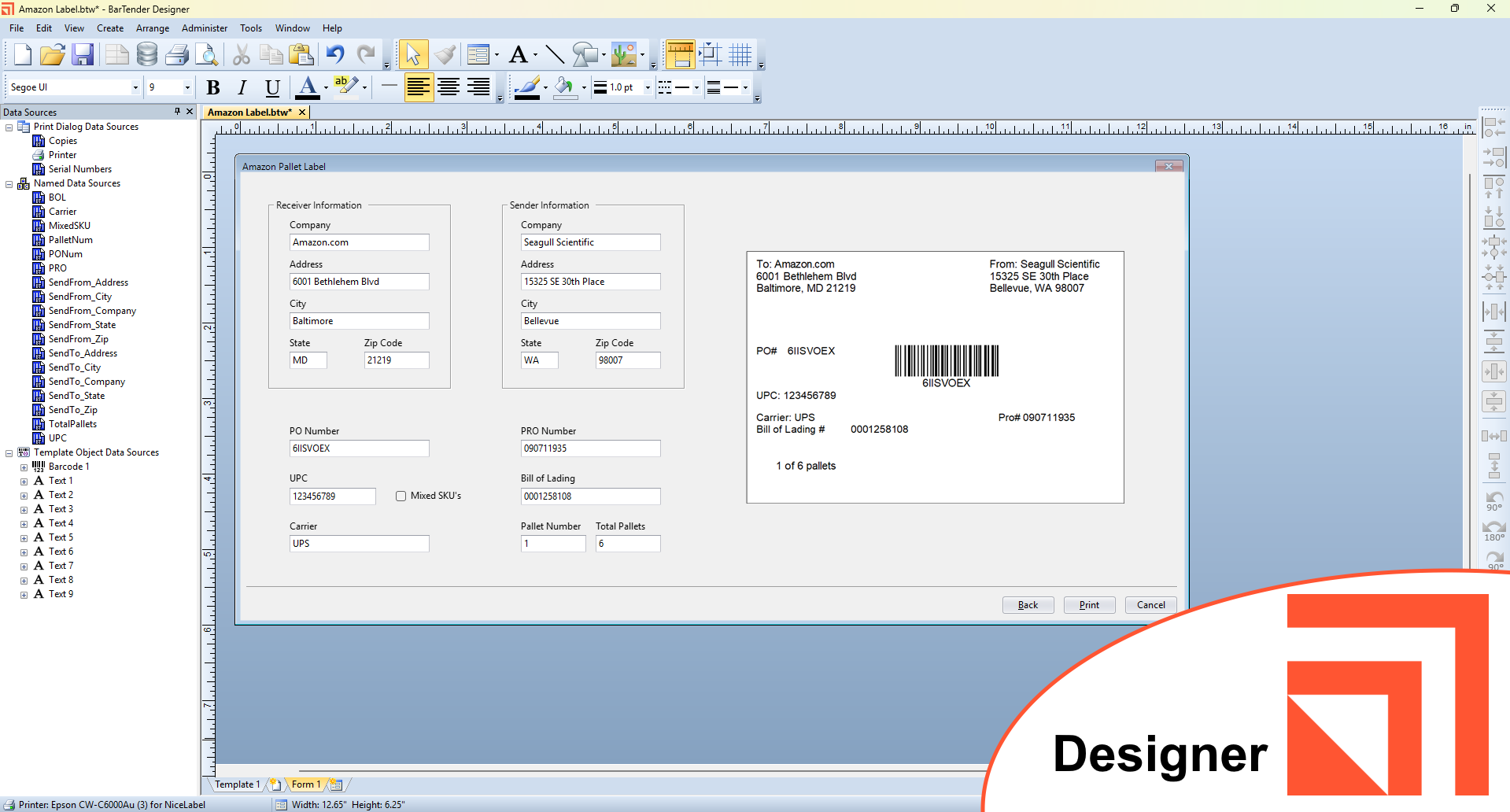Copy selection with Copy icon
This screenshot has width=1510, height=812.
click(x=271, y=55)
